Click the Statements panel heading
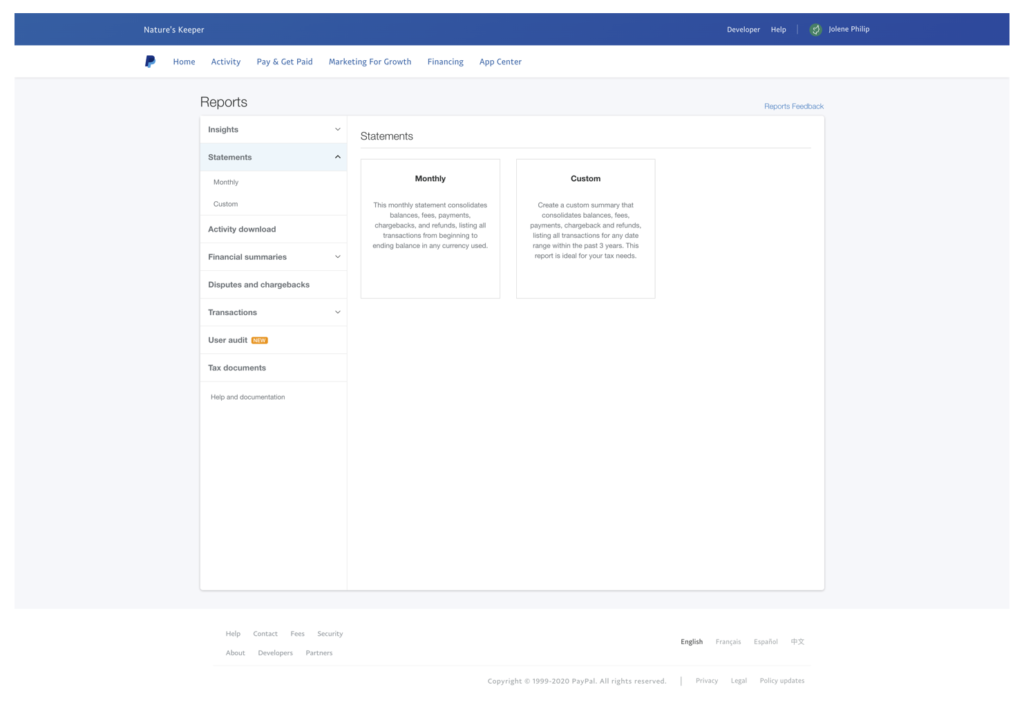The width and height of the screenshot is (1024, 714). point(387,136)
